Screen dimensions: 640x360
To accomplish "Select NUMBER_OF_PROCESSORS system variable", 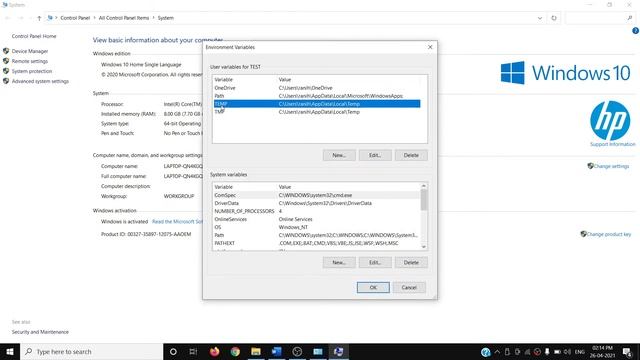I will point(316,211).
